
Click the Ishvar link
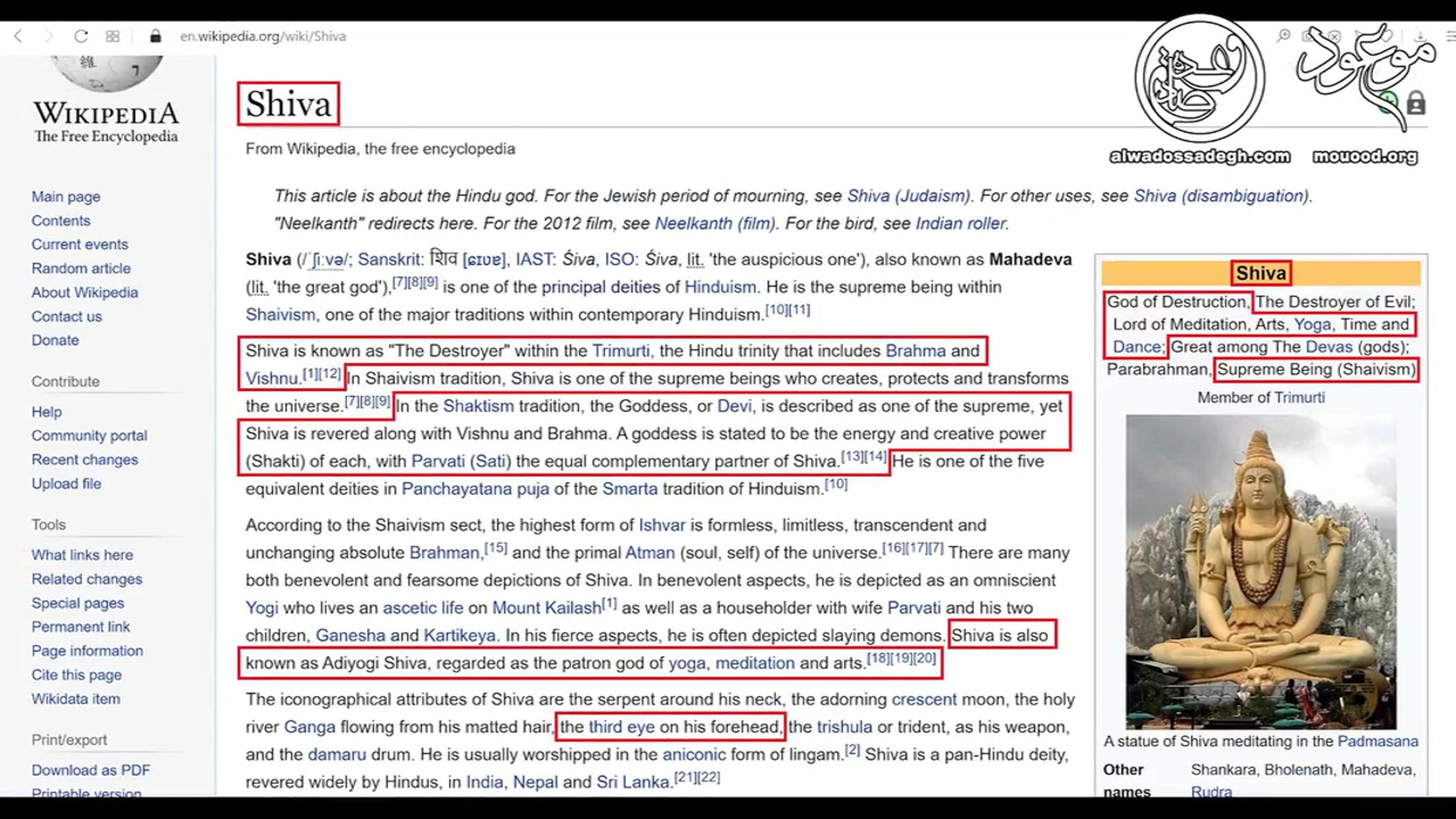coord(662,525)
